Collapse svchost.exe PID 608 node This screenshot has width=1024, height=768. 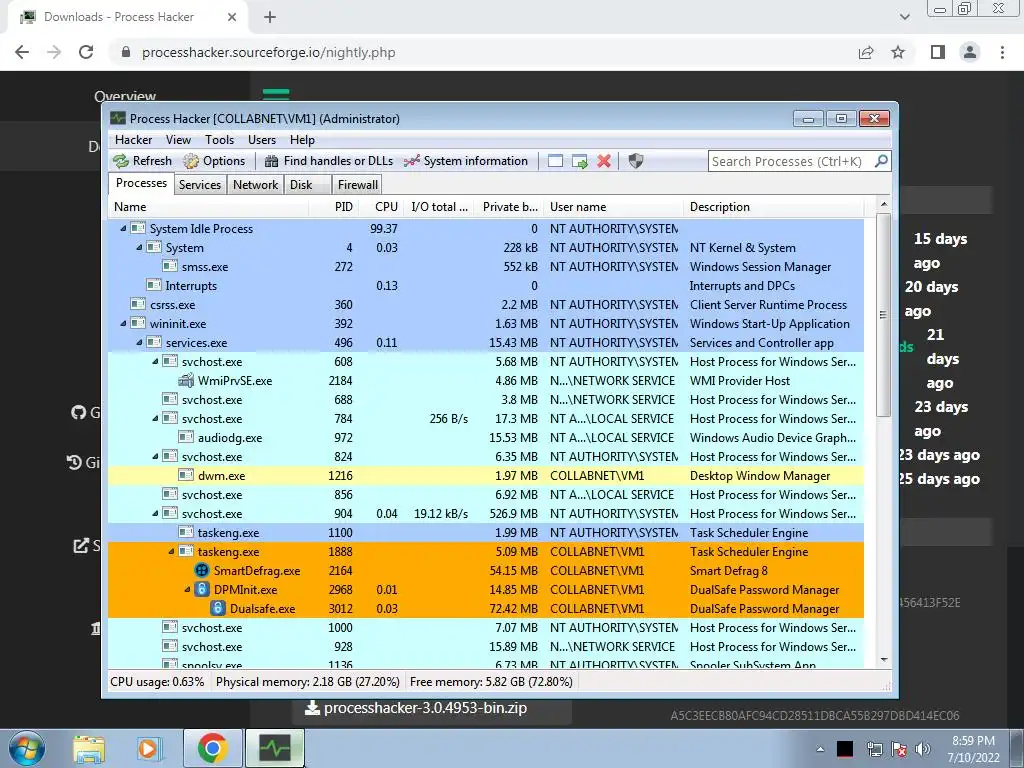click(x=155, y=361)
